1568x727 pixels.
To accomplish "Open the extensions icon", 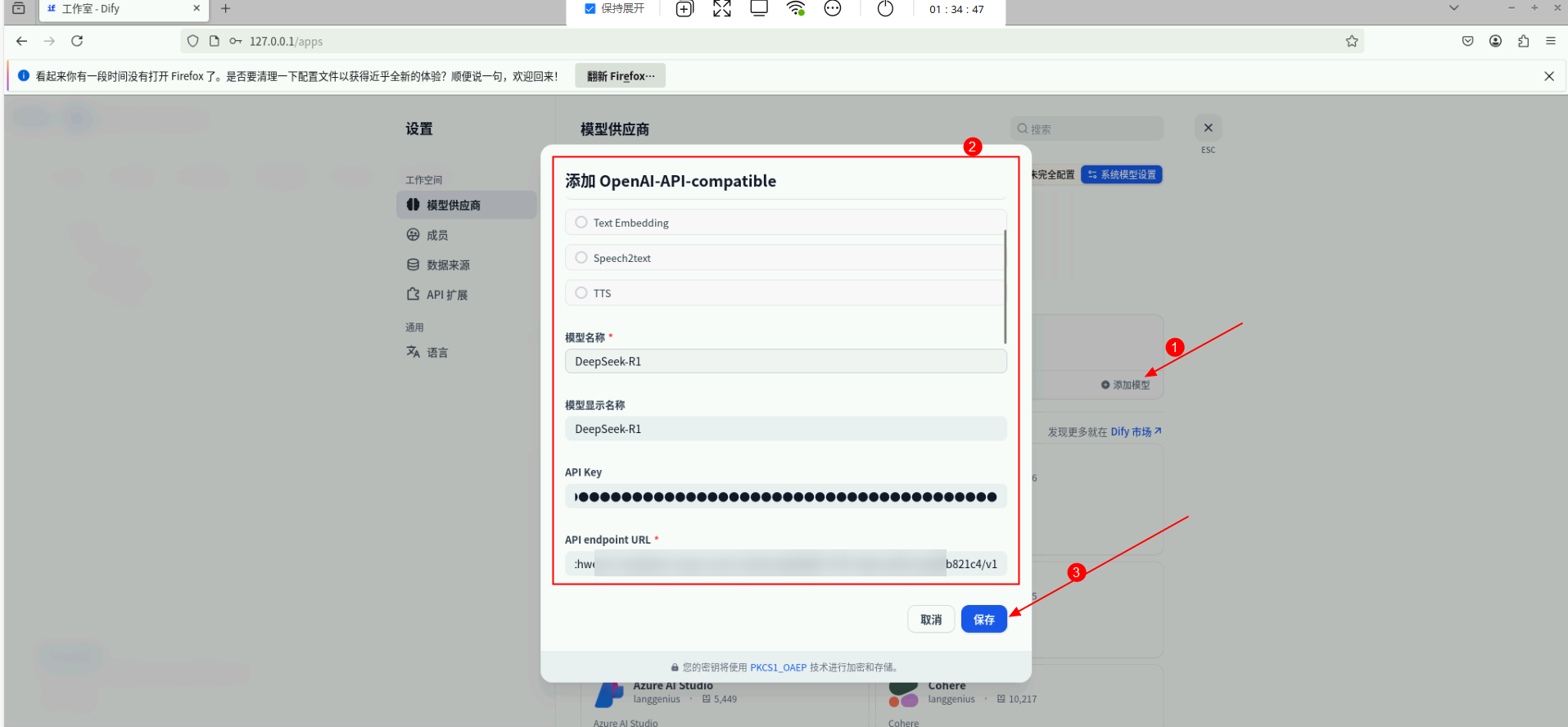I will pos(1524,41).
